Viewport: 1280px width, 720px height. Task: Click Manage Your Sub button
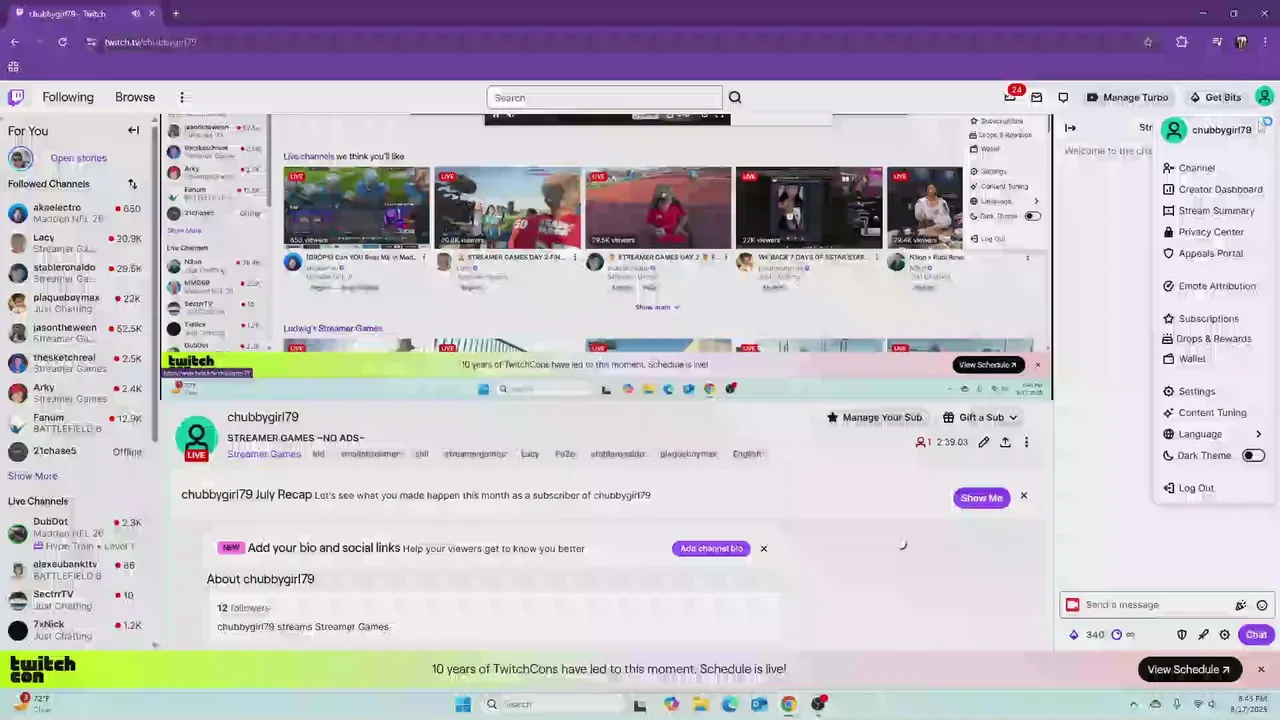pos(874,417)
